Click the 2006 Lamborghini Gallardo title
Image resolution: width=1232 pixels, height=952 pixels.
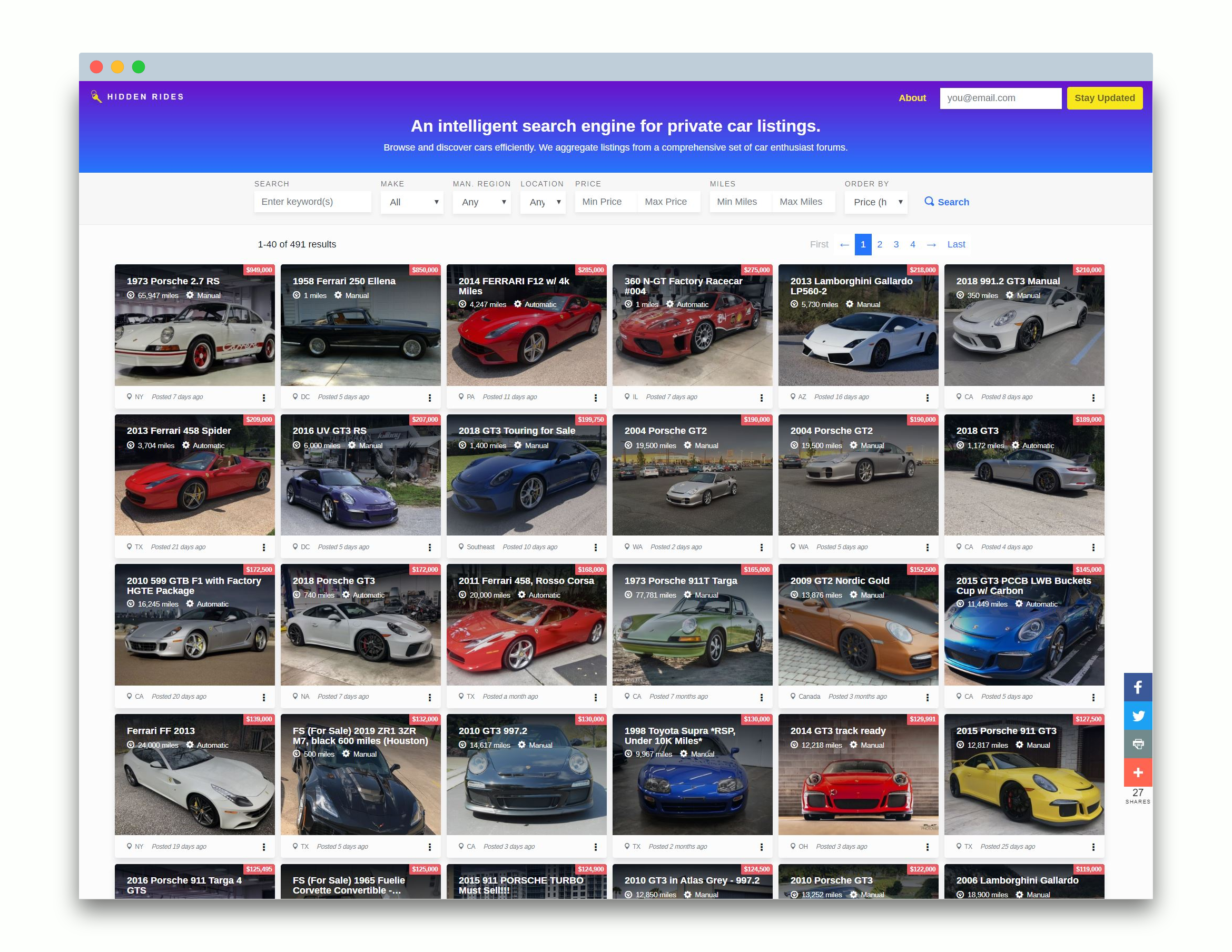point(1017,880)
